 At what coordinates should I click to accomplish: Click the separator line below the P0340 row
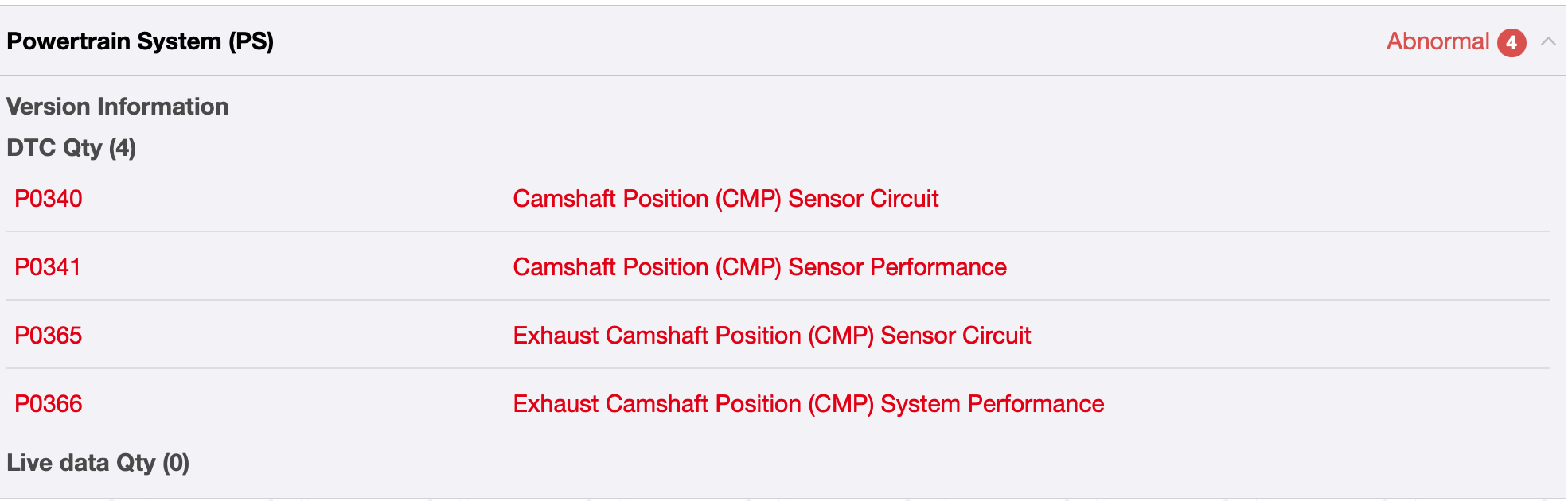click(x=778, y=231)
